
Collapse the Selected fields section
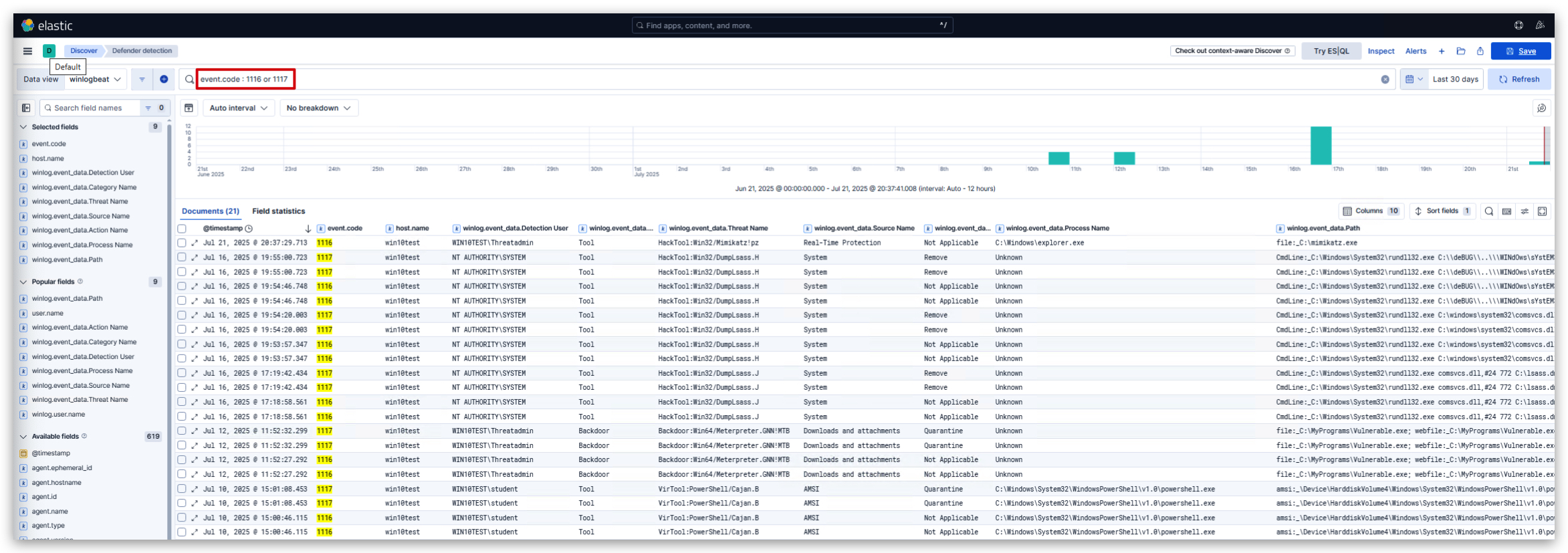click(23, 127)
